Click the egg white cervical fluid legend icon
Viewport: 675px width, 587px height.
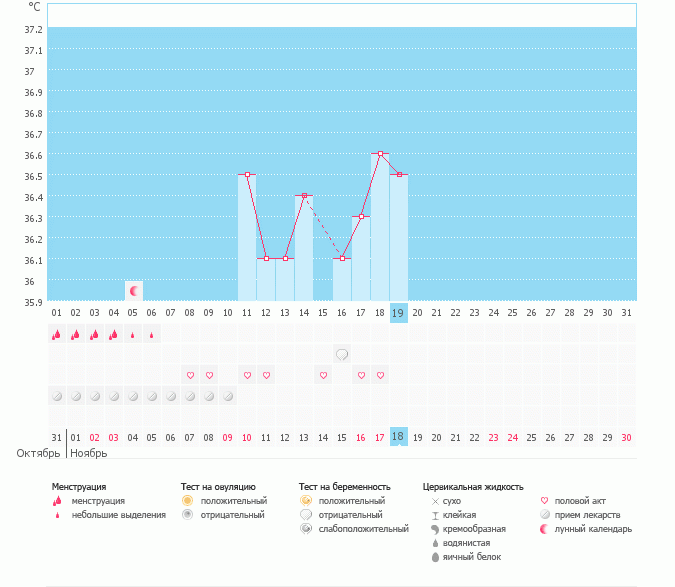coord(435,556)
